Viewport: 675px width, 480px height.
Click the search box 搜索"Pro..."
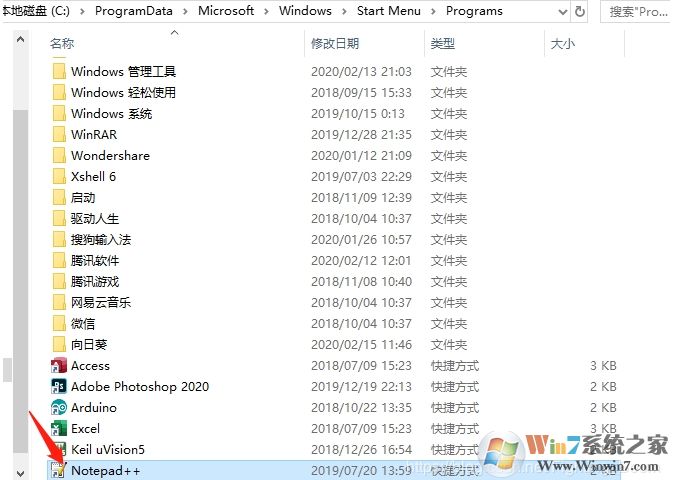point(637,12)
